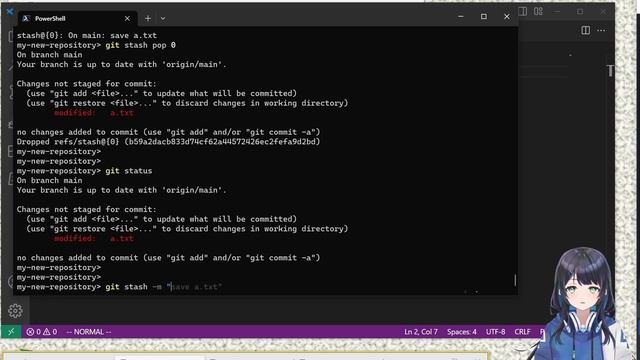Click the current git stash -m prompt line
Viewport: 640px width, 360px height.
[x=119, y=287]
